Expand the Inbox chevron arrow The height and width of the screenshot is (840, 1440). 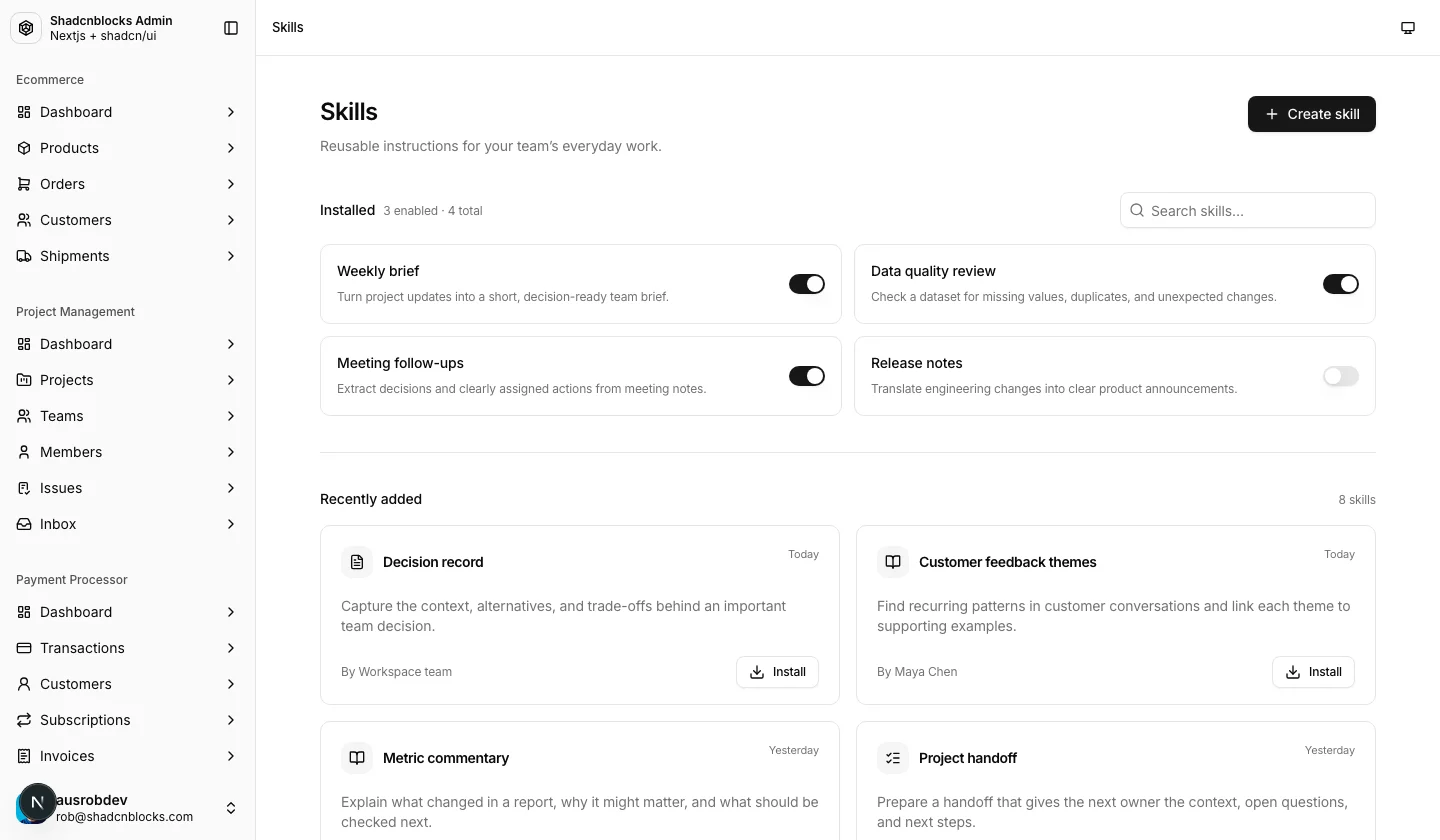[231, 524]
